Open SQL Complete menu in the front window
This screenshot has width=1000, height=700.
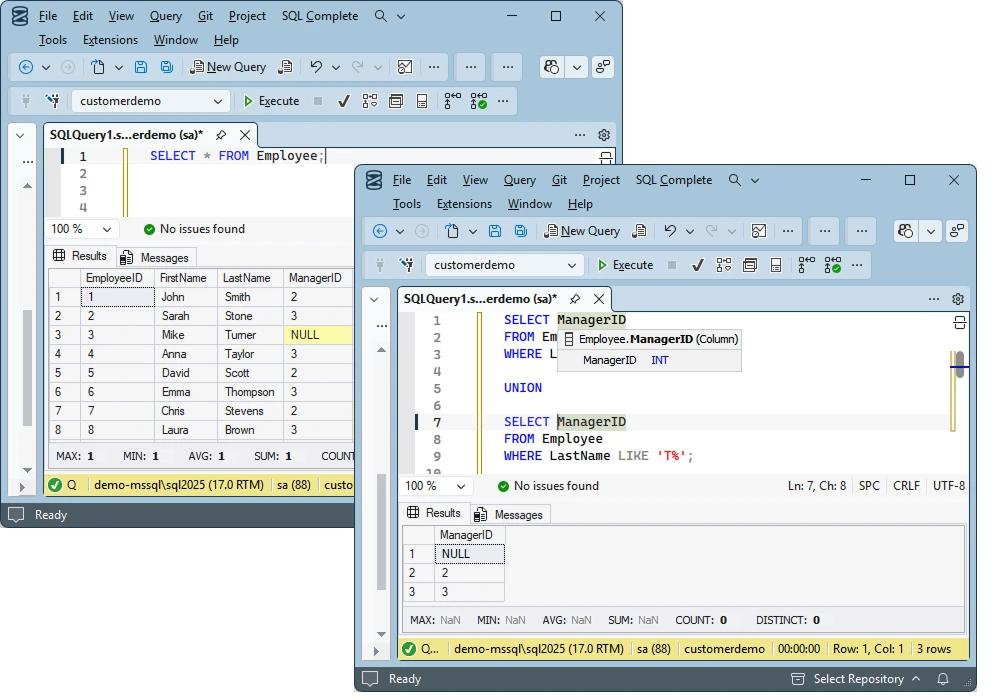click(673, 180)
